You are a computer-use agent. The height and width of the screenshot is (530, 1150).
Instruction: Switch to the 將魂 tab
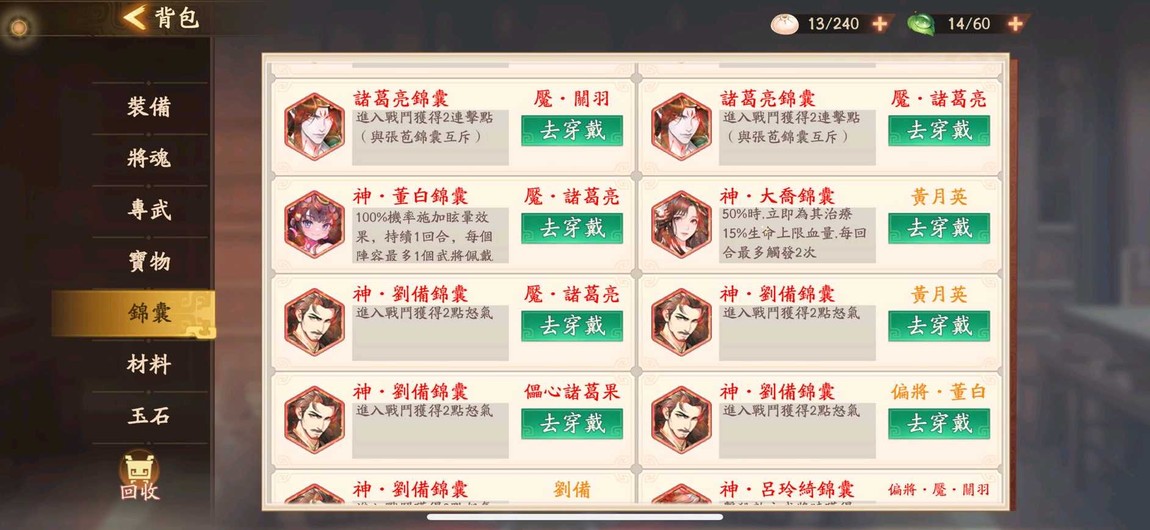point(149,158)
